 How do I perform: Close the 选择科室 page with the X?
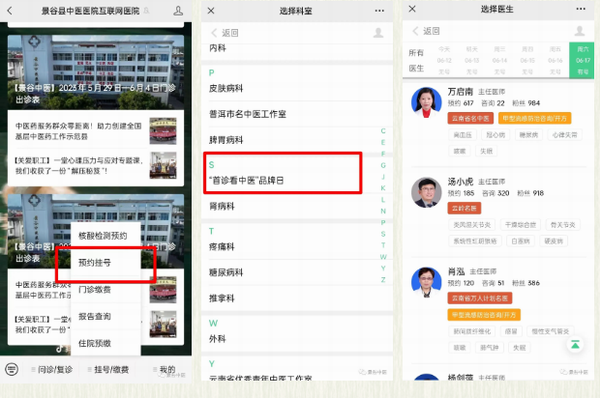[x=211, y=11]
